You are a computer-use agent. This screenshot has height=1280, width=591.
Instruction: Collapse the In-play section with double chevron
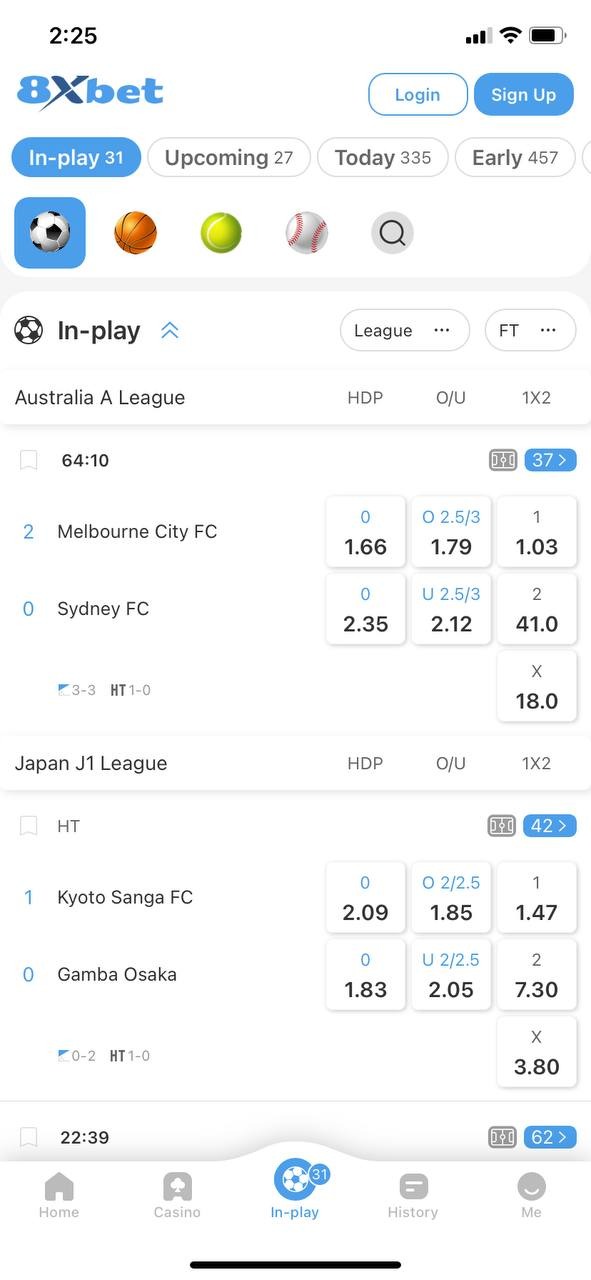pyautogui.click(x=170, y=331)
